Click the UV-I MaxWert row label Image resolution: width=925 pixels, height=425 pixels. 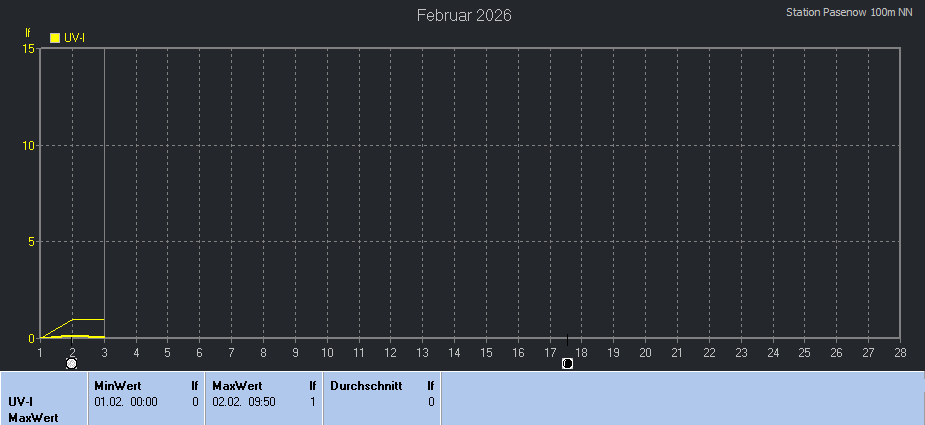coord(30,409)
